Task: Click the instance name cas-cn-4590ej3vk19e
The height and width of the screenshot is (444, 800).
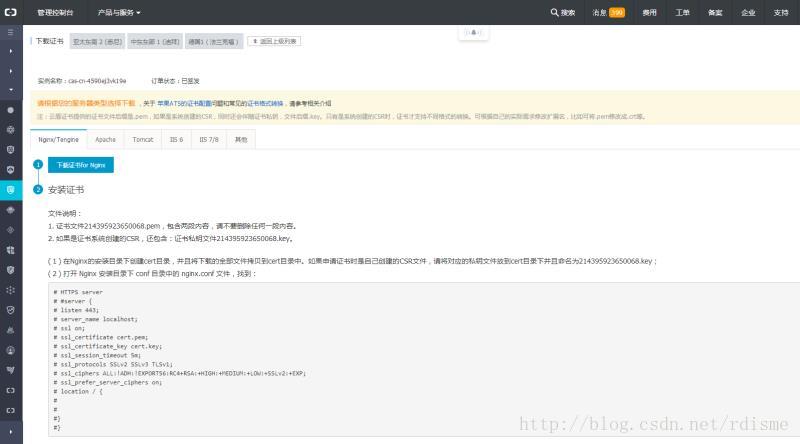Action: [x=97, y=81]
